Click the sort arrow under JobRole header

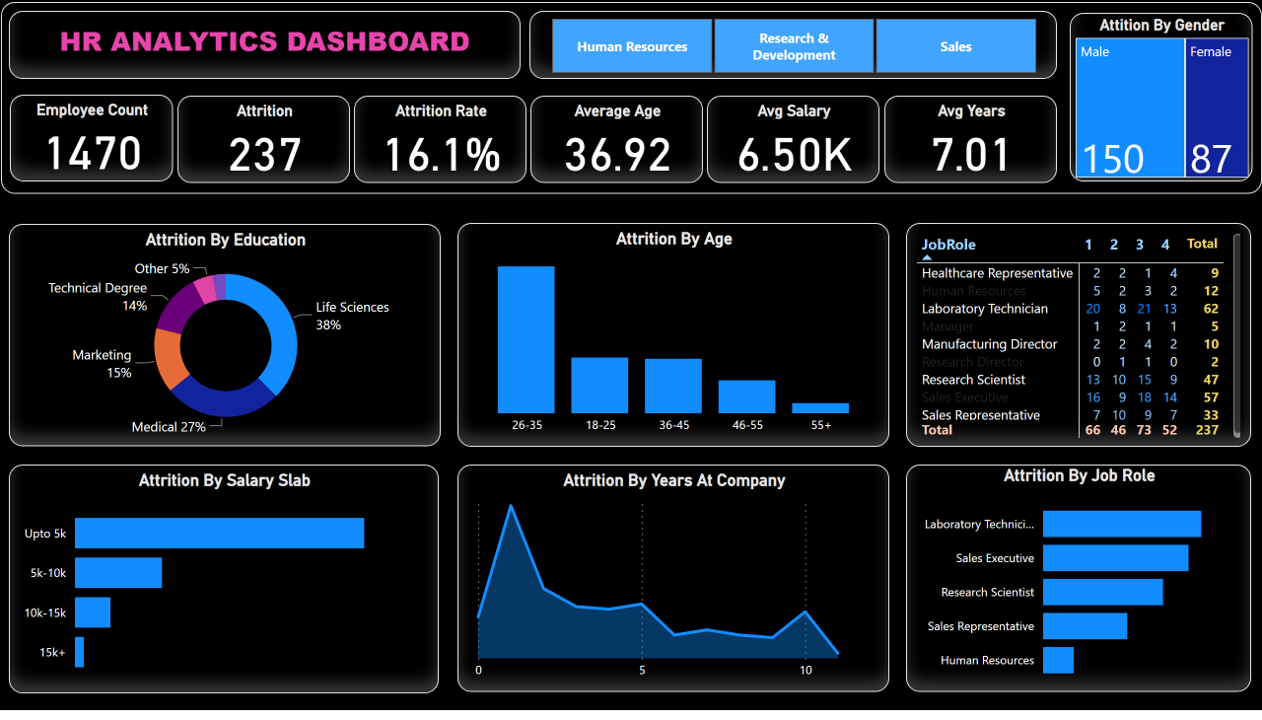click(927, 257)
